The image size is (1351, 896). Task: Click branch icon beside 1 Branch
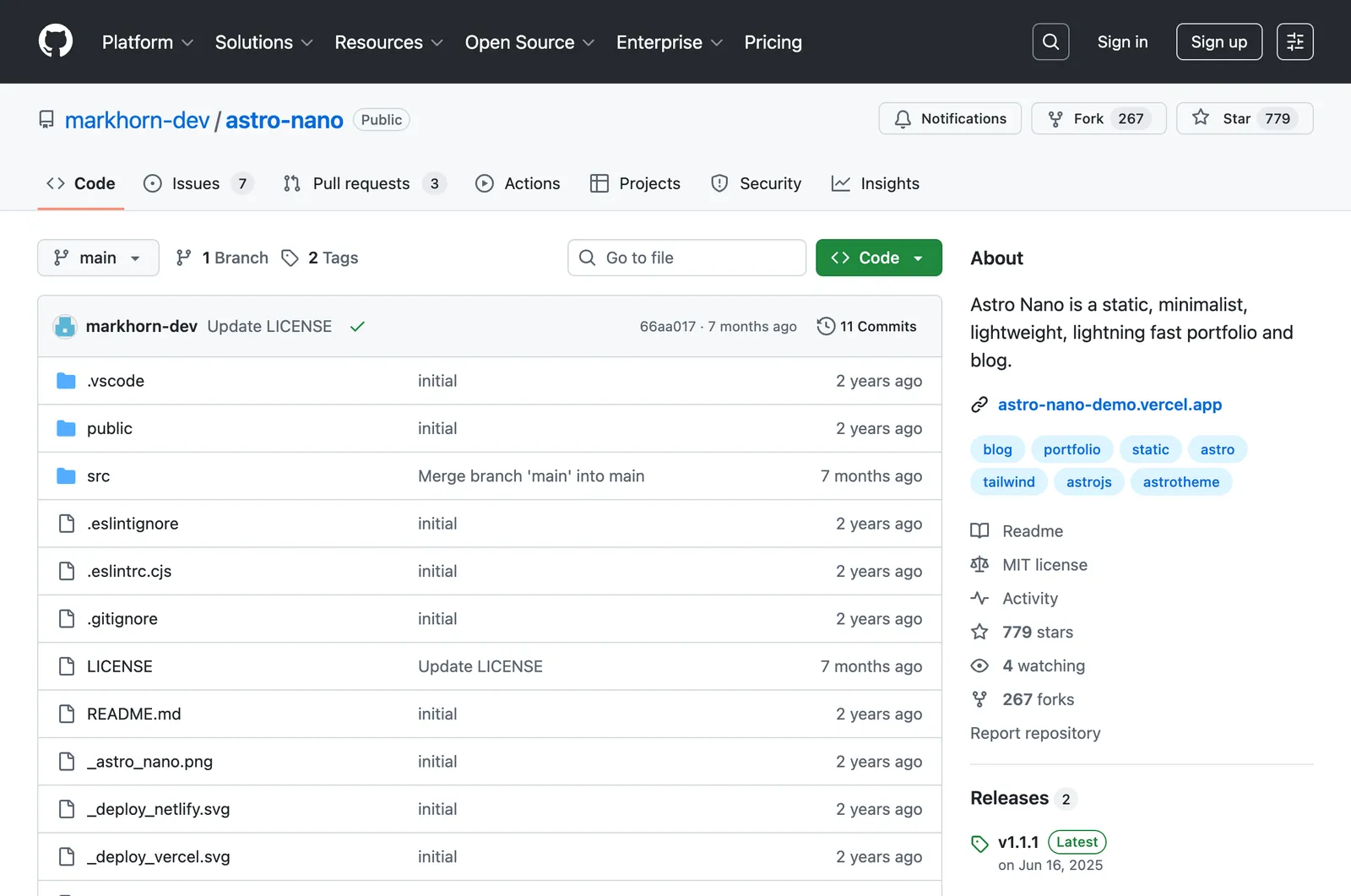tap(183, 258)
